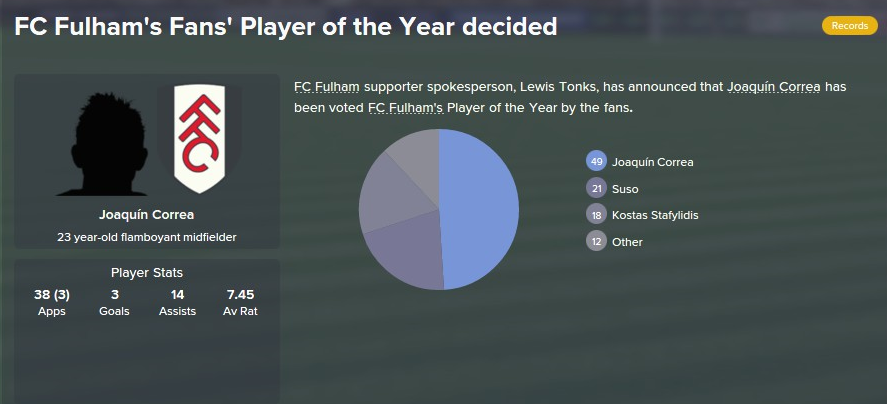This screenshot has width=887, height=404.
Task: Select the 12 votes Other badge
Action: click(596, 242)
